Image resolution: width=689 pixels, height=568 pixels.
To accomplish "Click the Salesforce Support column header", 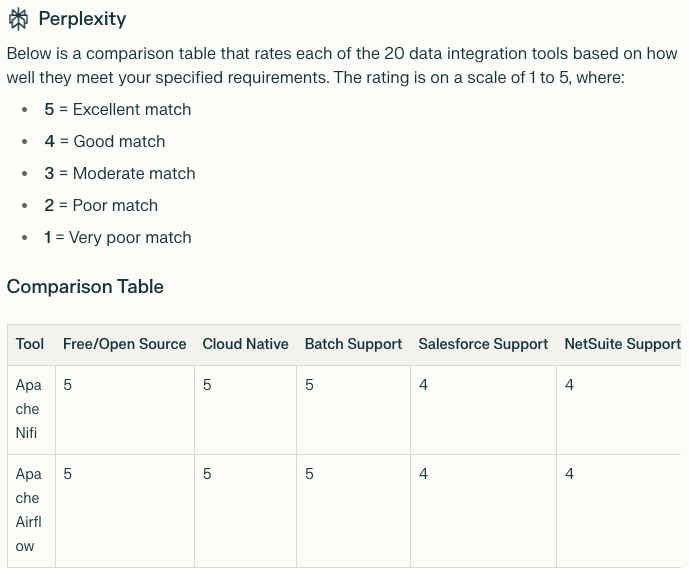I will 483,344.
